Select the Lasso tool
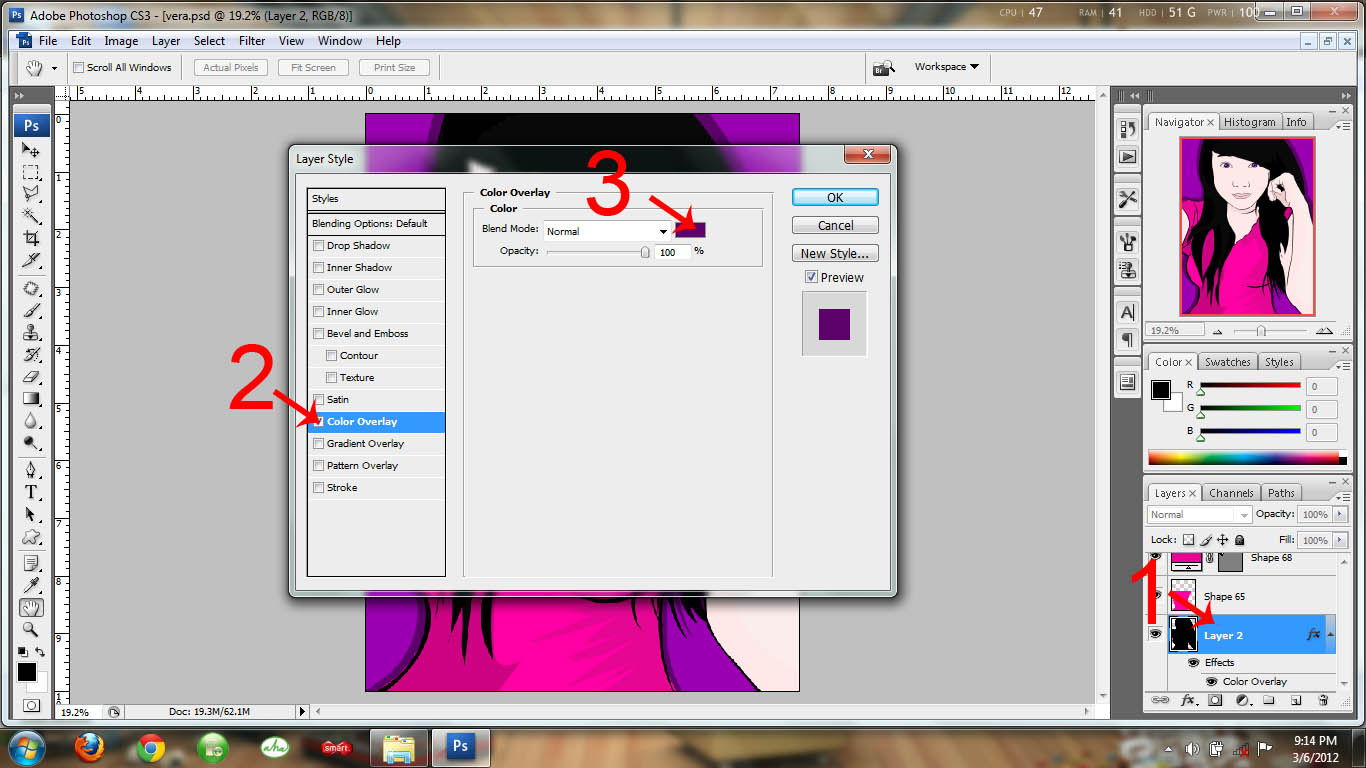Viewport: 1366px width, 768px height. pyautogui.click(x=31, y=194)
